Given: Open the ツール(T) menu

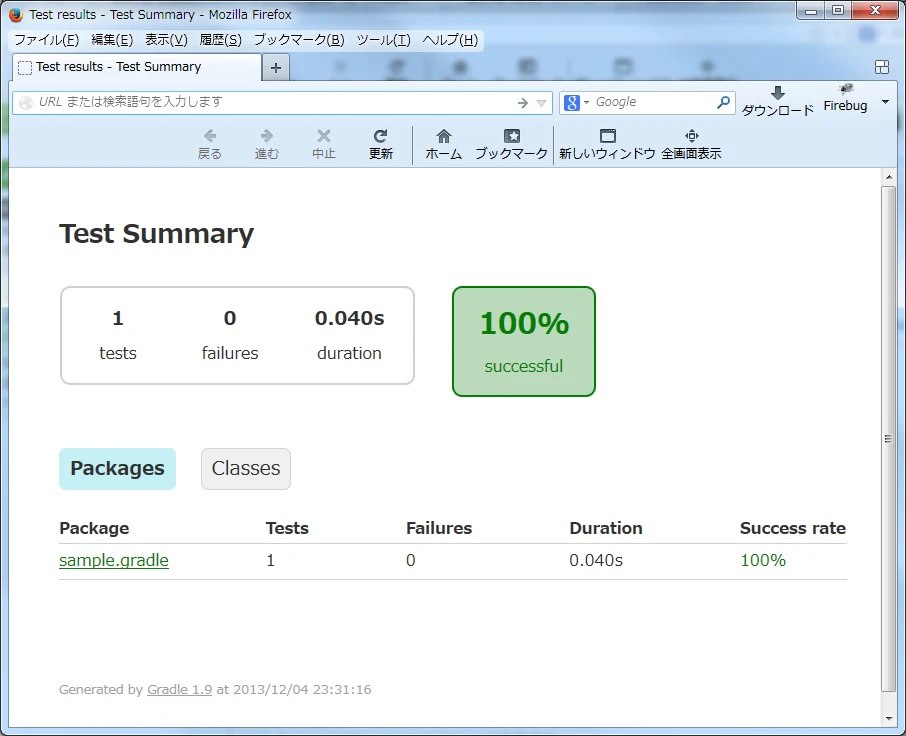Looking at the screenshot, I should coord(384,40).
